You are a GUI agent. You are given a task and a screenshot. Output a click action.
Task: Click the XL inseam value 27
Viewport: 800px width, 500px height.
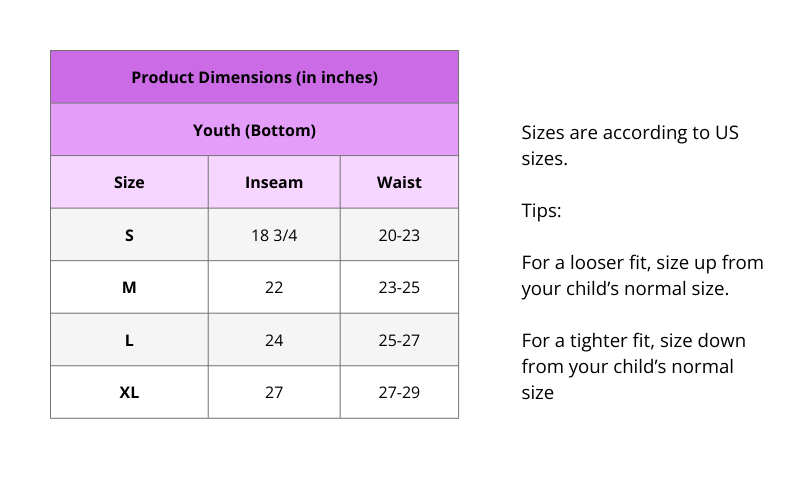coord(274,392)
